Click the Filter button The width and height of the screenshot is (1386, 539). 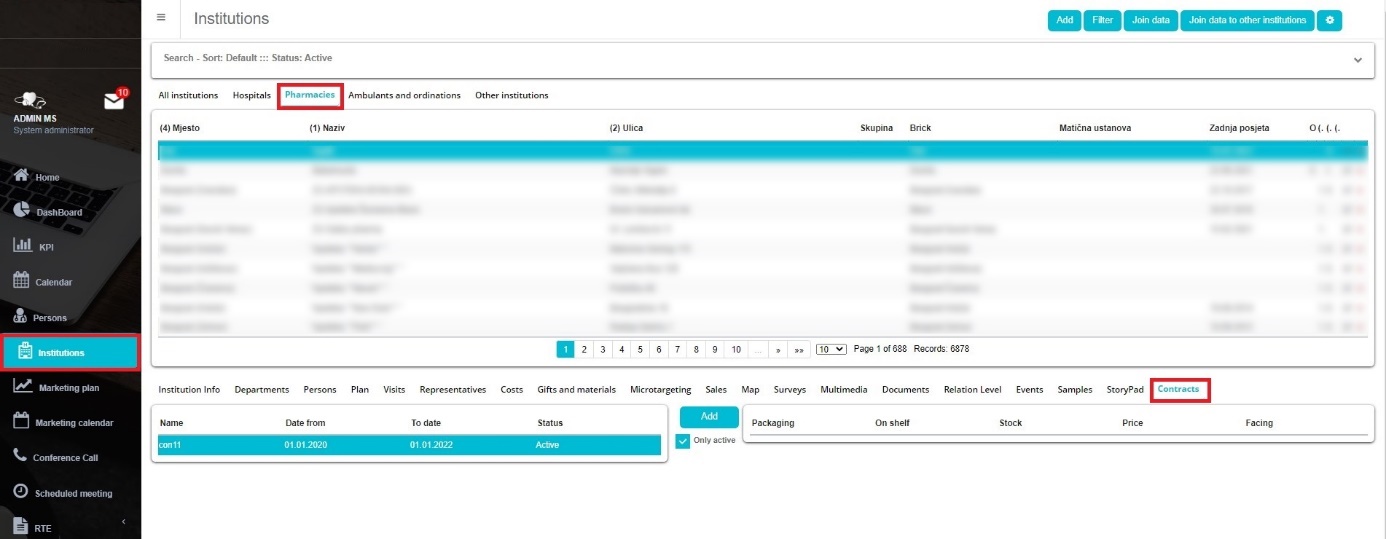point(1102,20)
